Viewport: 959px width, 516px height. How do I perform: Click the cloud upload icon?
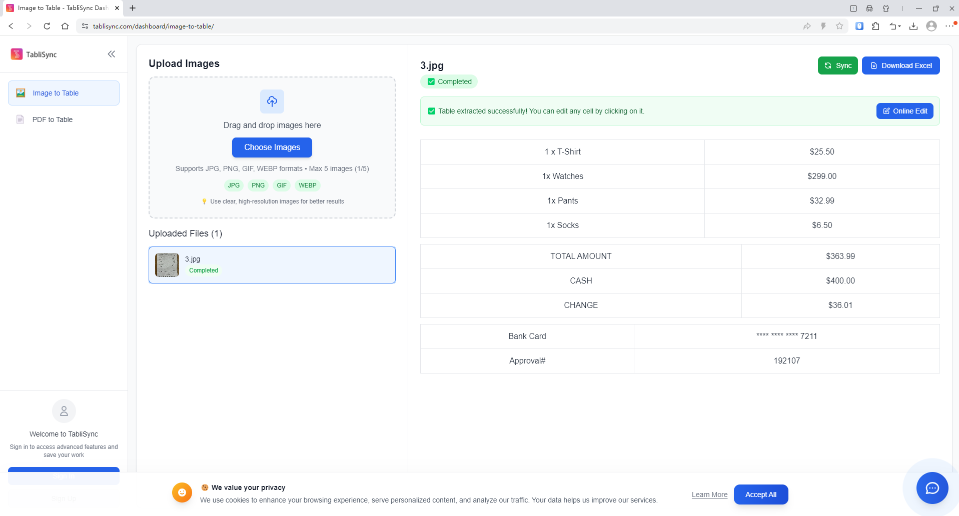click(272, 101)
